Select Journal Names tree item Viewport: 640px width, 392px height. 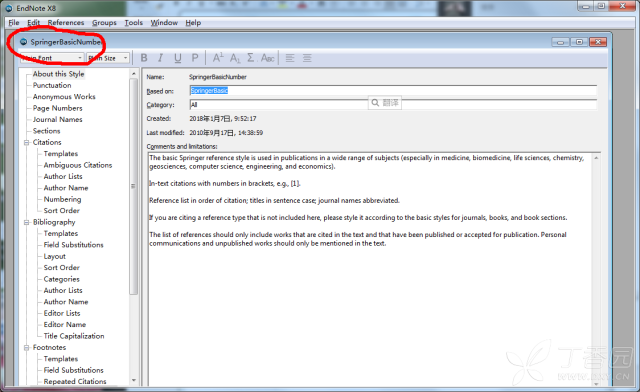click(x=58, y=120)
